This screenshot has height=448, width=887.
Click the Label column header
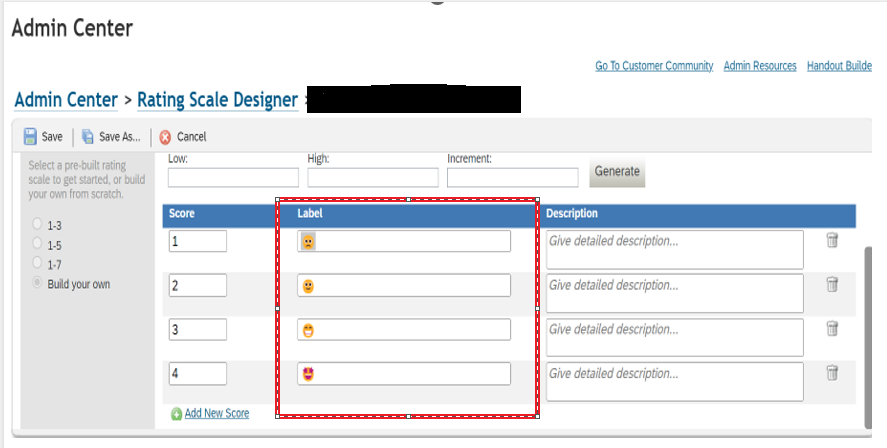click(x=310, y=213)
